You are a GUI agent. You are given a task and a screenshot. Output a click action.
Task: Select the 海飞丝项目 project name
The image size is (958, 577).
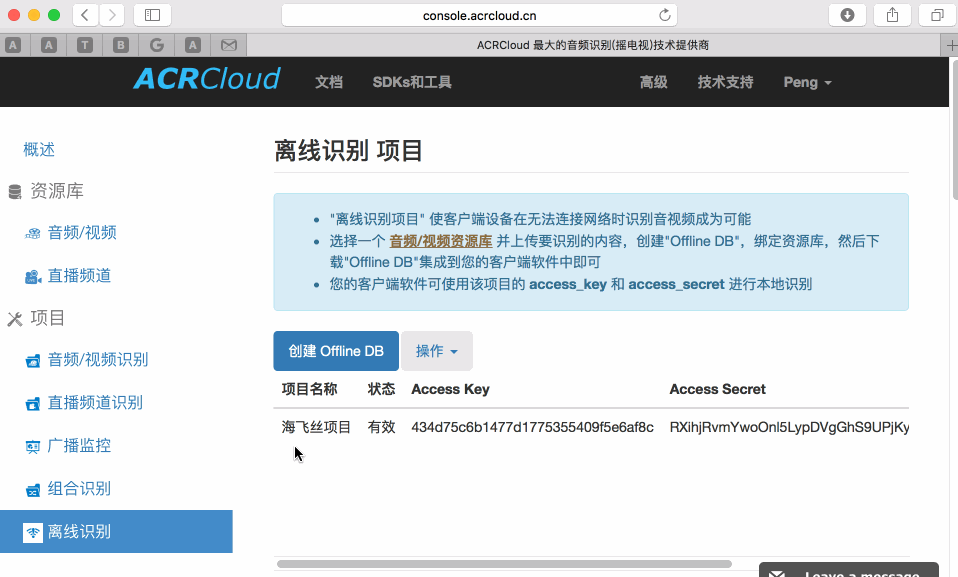316,427
